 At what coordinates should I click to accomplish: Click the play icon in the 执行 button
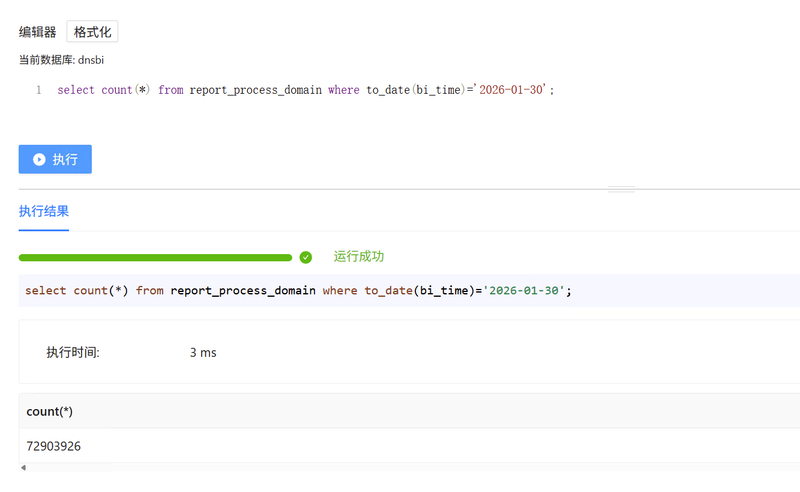(x=39, y=159)
